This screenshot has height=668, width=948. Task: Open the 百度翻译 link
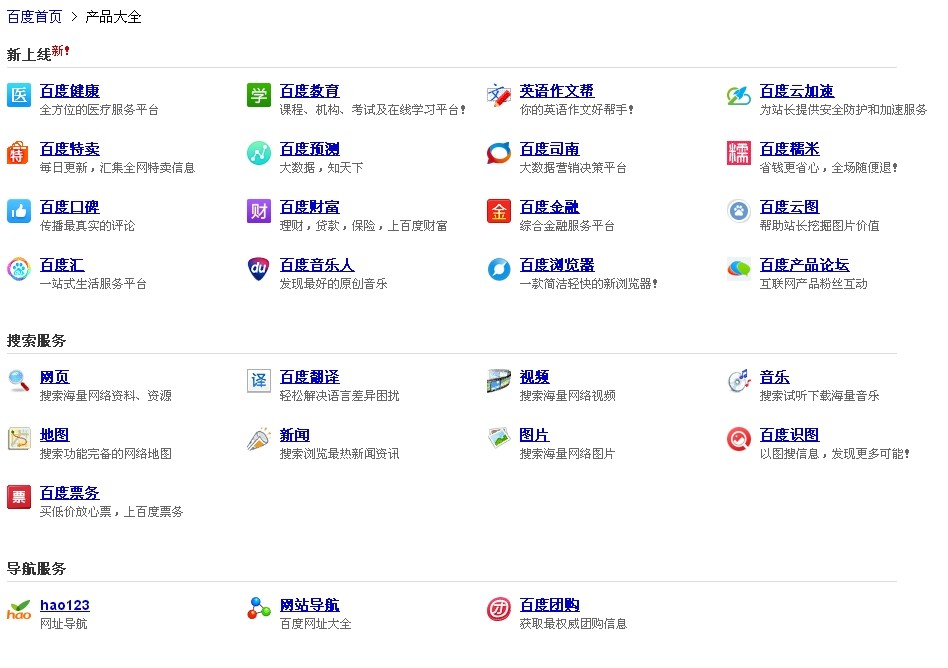pos(310,377)
